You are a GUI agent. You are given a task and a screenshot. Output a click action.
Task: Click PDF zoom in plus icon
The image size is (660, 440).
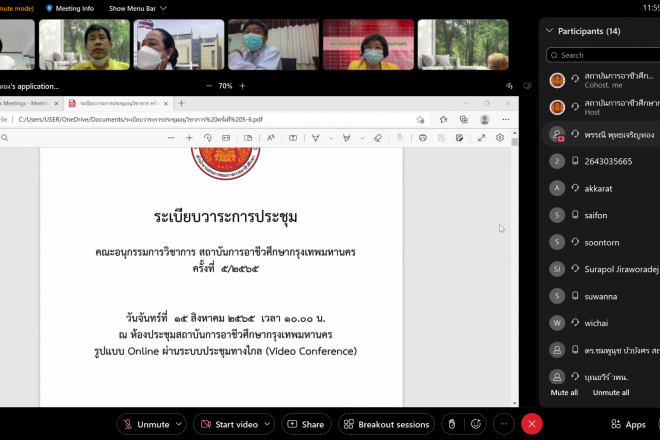[x=189, y=138]
